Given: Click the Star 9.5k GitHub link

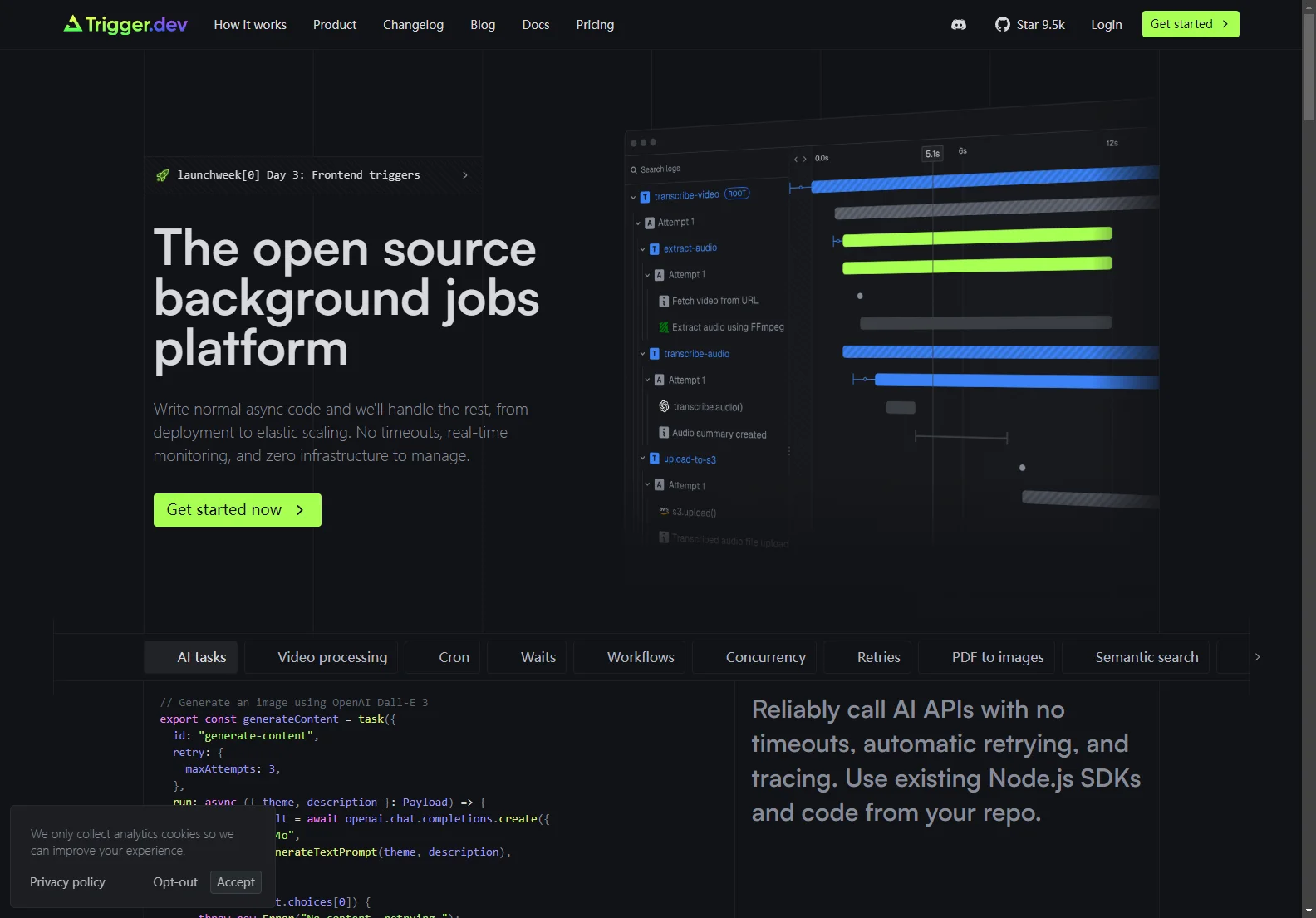Looking at the screenshot, I should pyautogui.click(x=1030, y=25).
